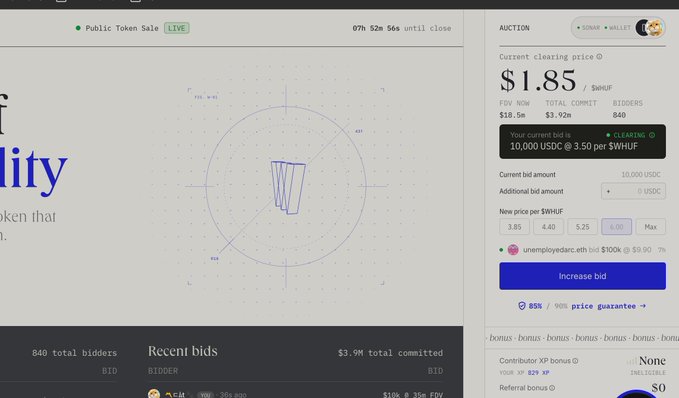Click the shield icon beside 85%
679x398 pixels.
tap(522, 306)
